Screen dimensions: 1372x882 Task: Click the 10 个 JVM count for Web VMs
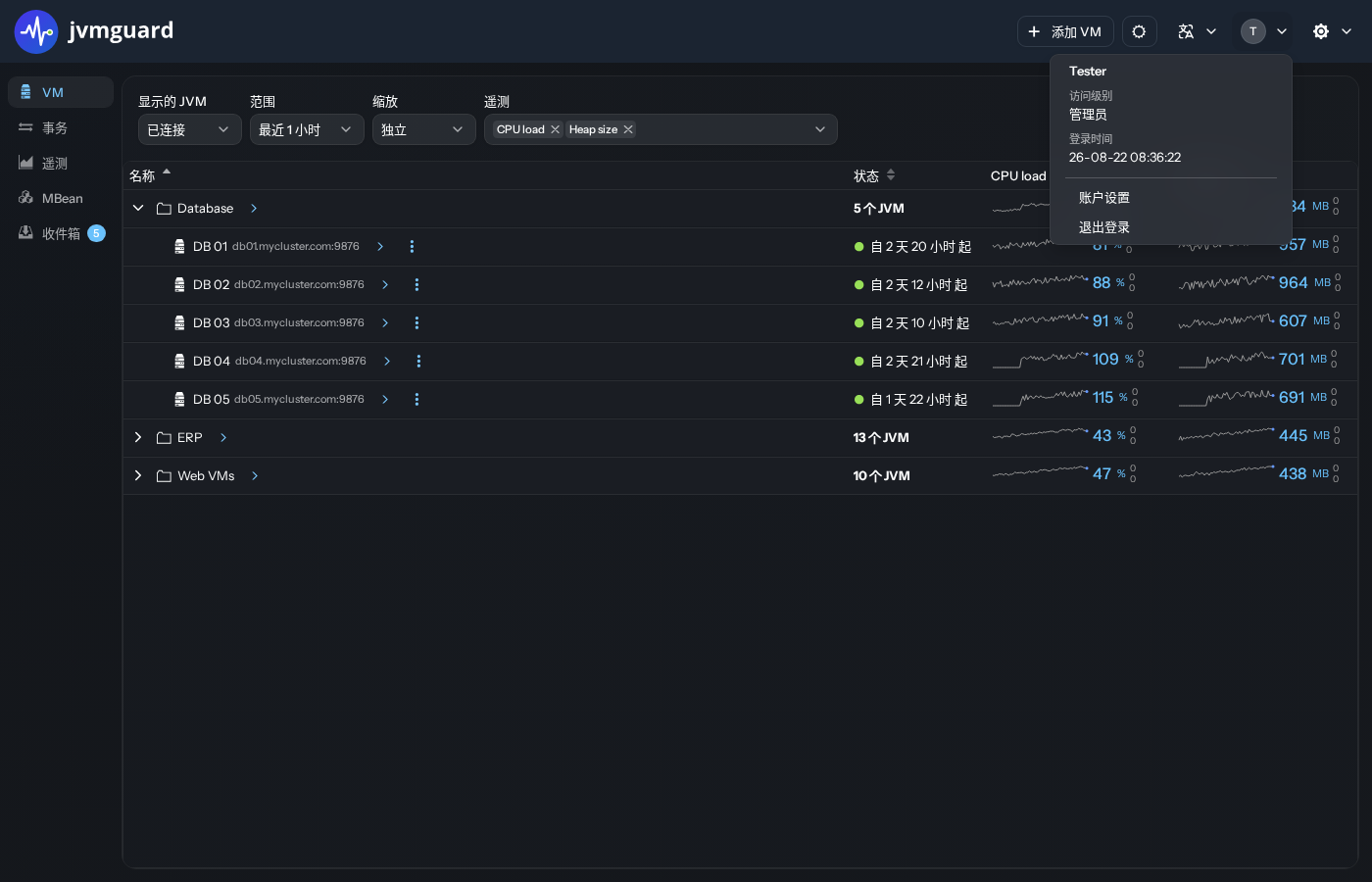click(x=881, y=476)
